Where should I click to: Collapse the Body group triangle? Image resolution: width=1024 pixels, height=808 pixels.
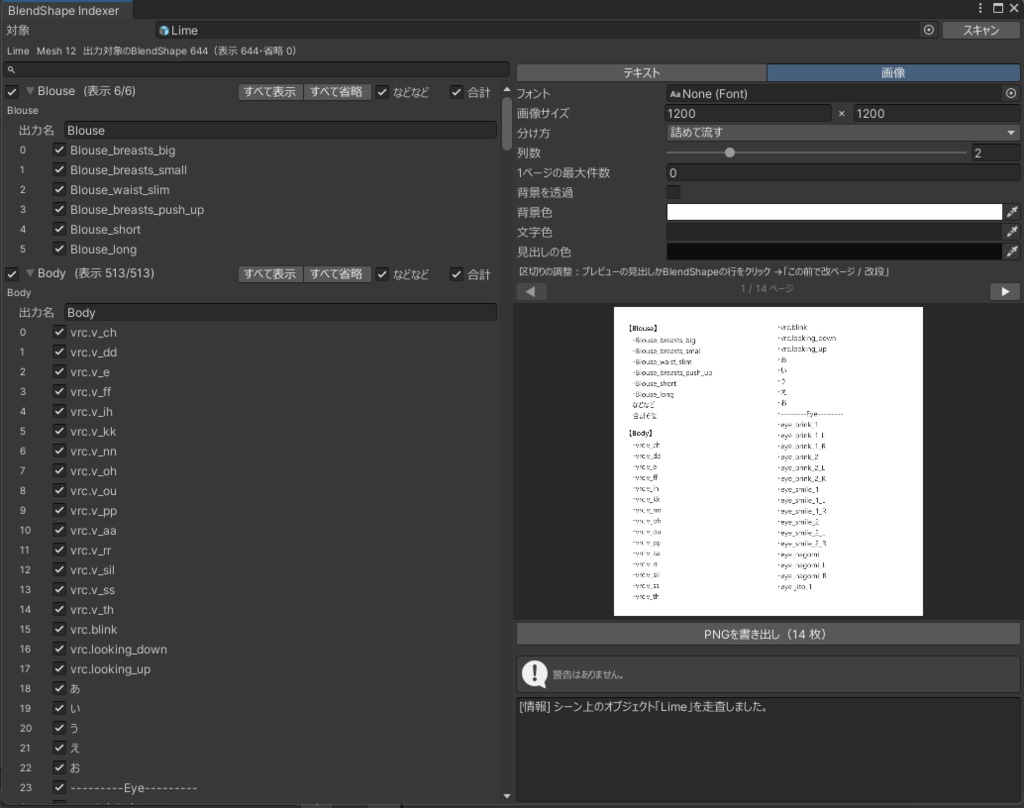29,273
